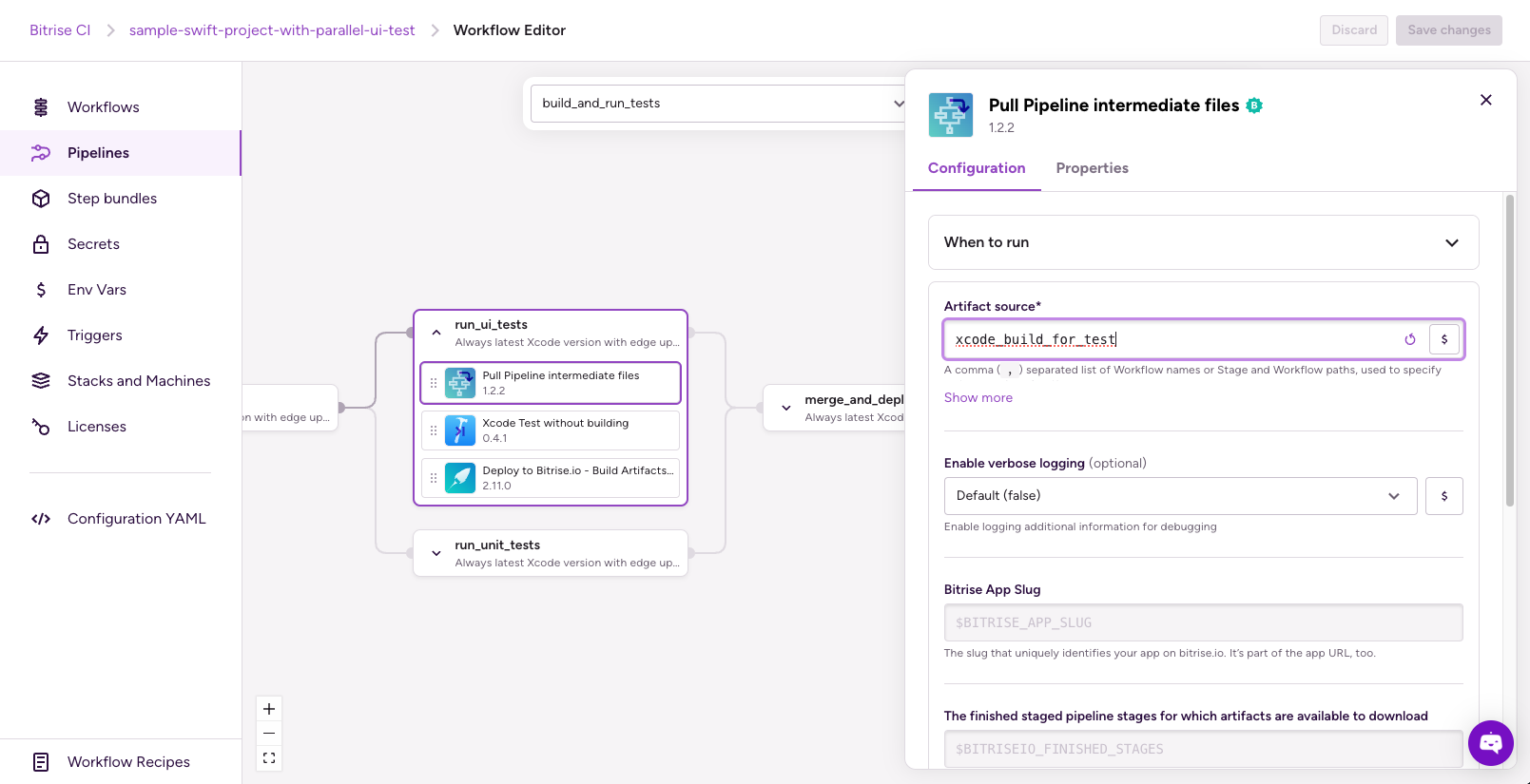Insert variable for verbose logging
This screenshot has height=784, width=1530.
1444,496
